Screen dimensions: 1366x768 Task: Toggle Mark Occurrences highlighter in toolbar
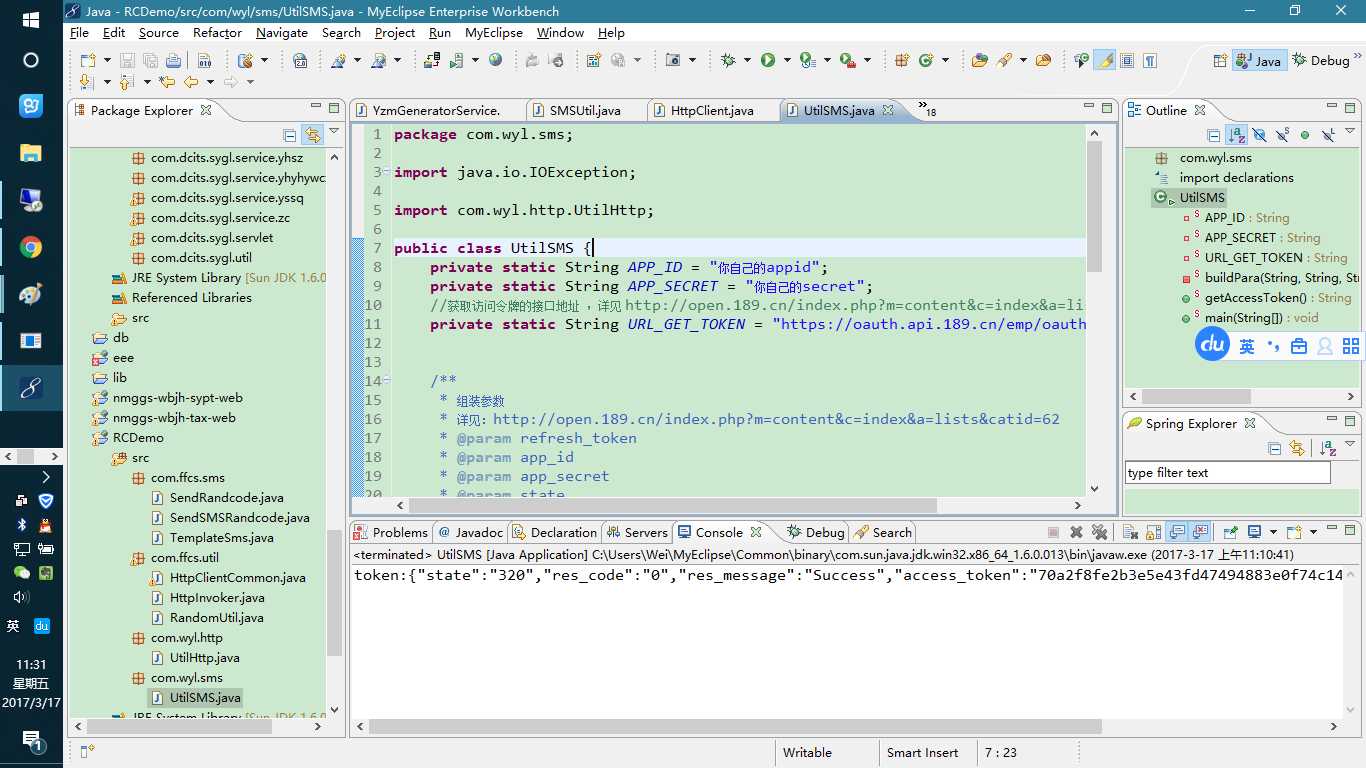(x=1104, y=60)
